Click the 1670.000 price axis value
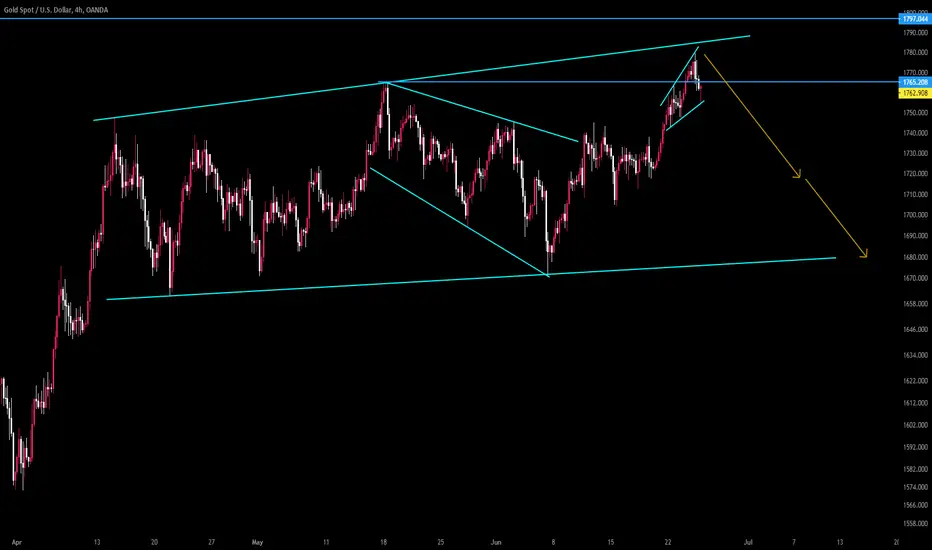932x550 pixels. (915, 278)
